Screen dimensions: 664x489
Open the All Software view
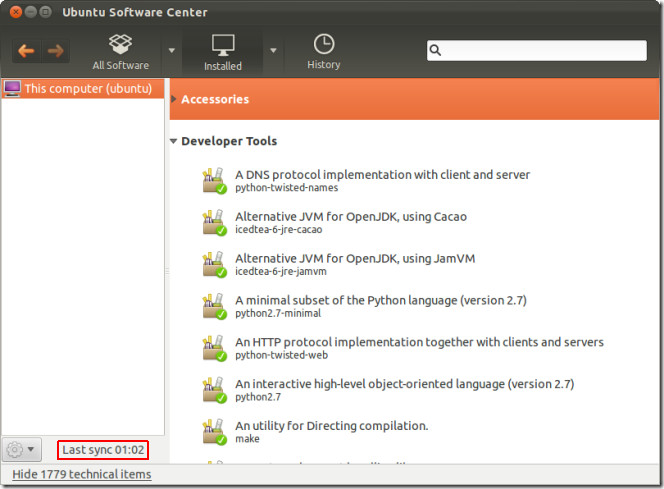click(121, 52)
